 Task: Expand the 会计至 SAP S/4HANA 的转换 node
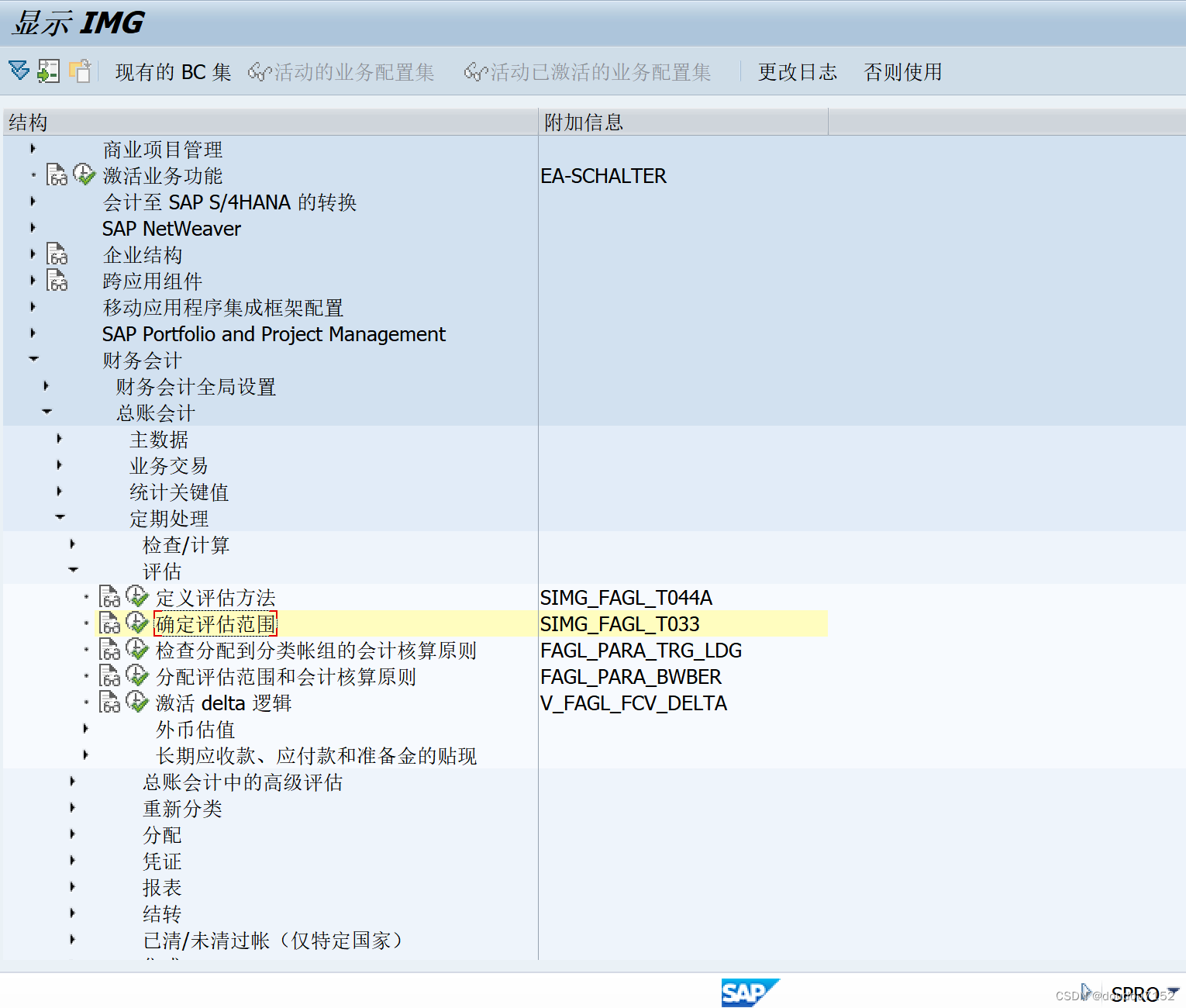point(33,201)
